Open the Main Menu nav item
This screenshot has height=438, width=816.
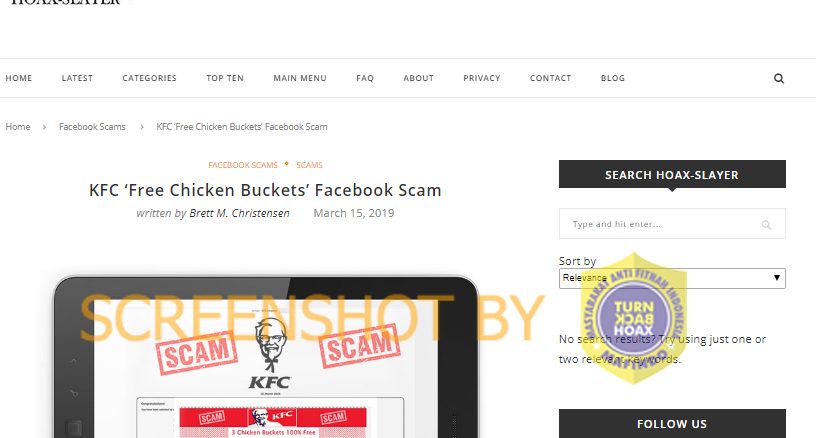tap(300, 78)
